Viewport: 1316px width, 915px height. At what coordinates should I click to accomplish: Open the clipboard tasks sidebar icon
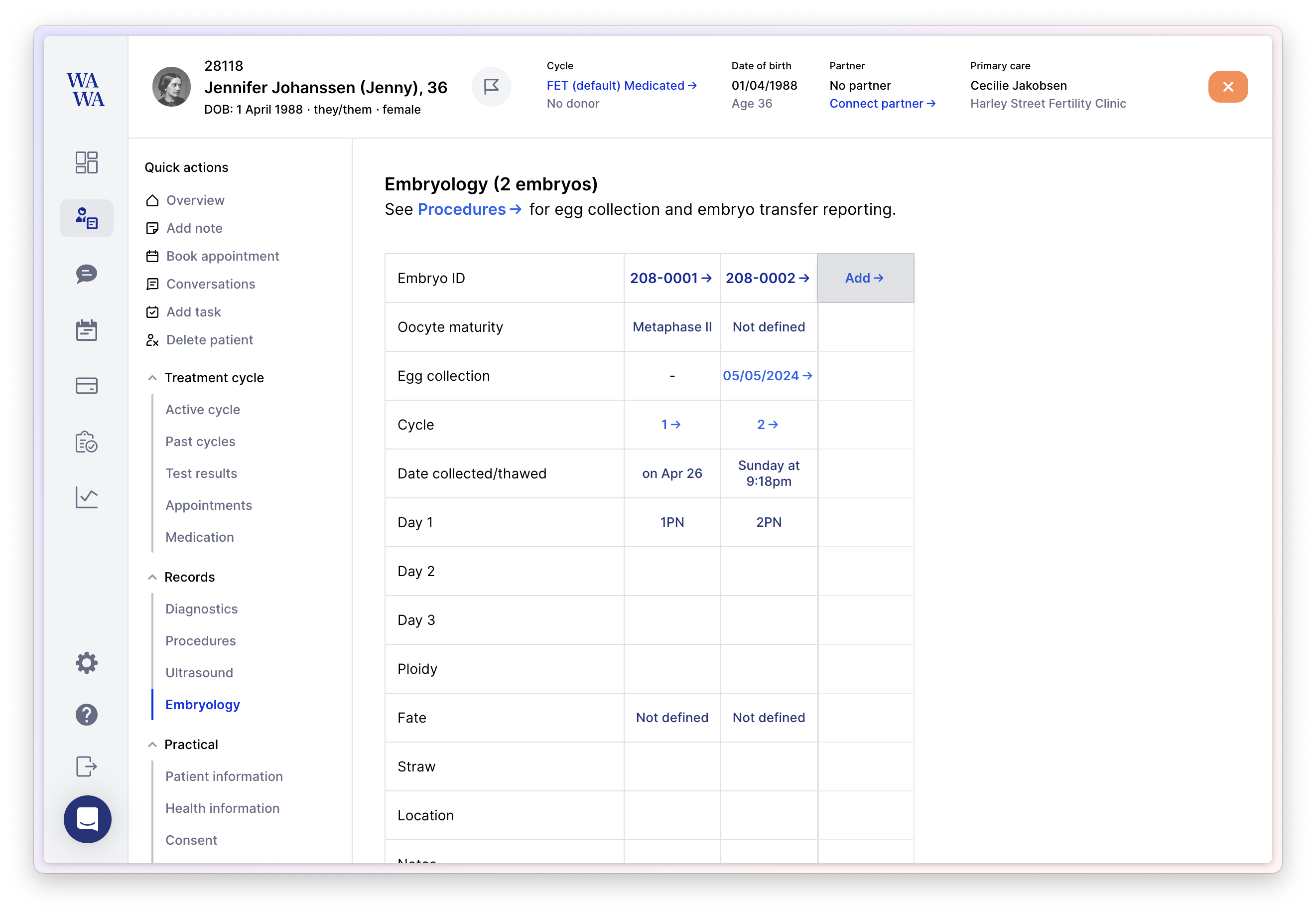coord(87,442)
